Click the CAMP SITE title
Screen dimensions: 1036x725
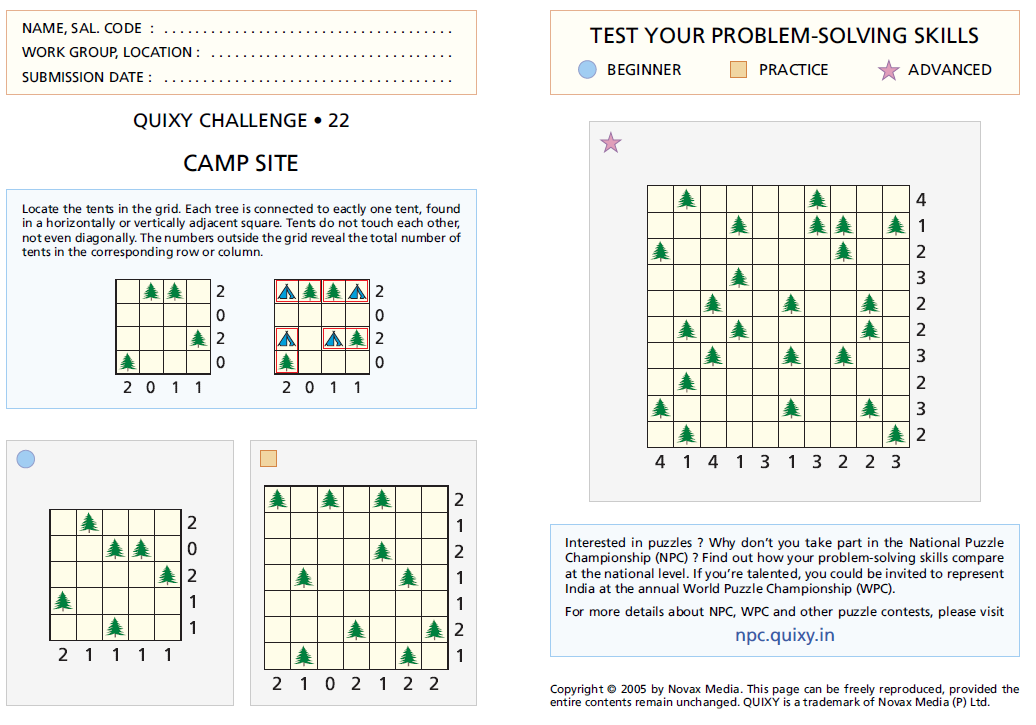pyautogui.click(x=241, y=163)
